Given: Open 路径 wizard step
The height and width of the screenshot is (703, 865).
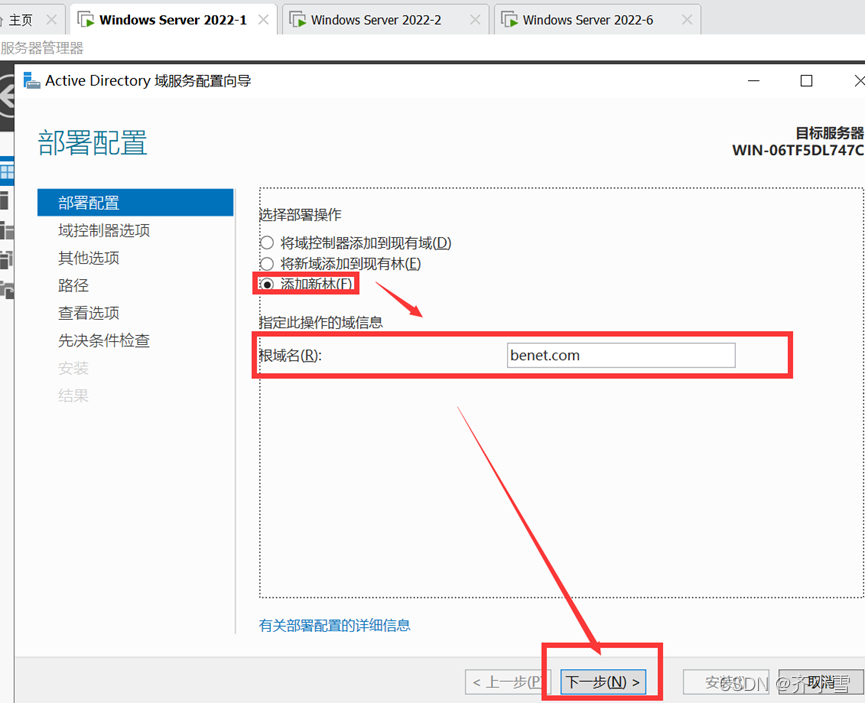Looking at the screenshot, I should pyautogui.click(x=73, y=285).
